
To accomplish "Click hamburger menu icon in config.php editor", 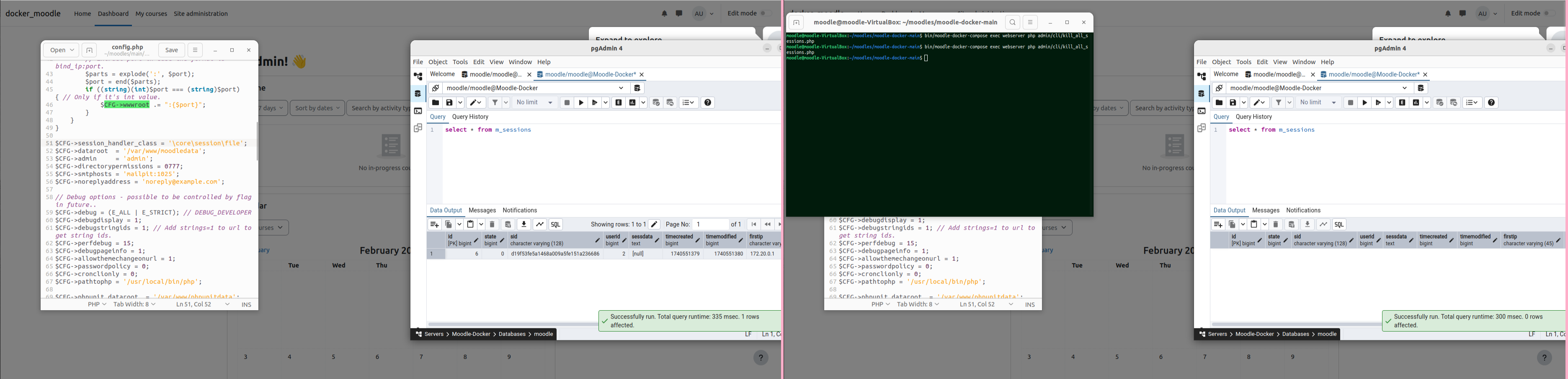I will coord(195,51).
